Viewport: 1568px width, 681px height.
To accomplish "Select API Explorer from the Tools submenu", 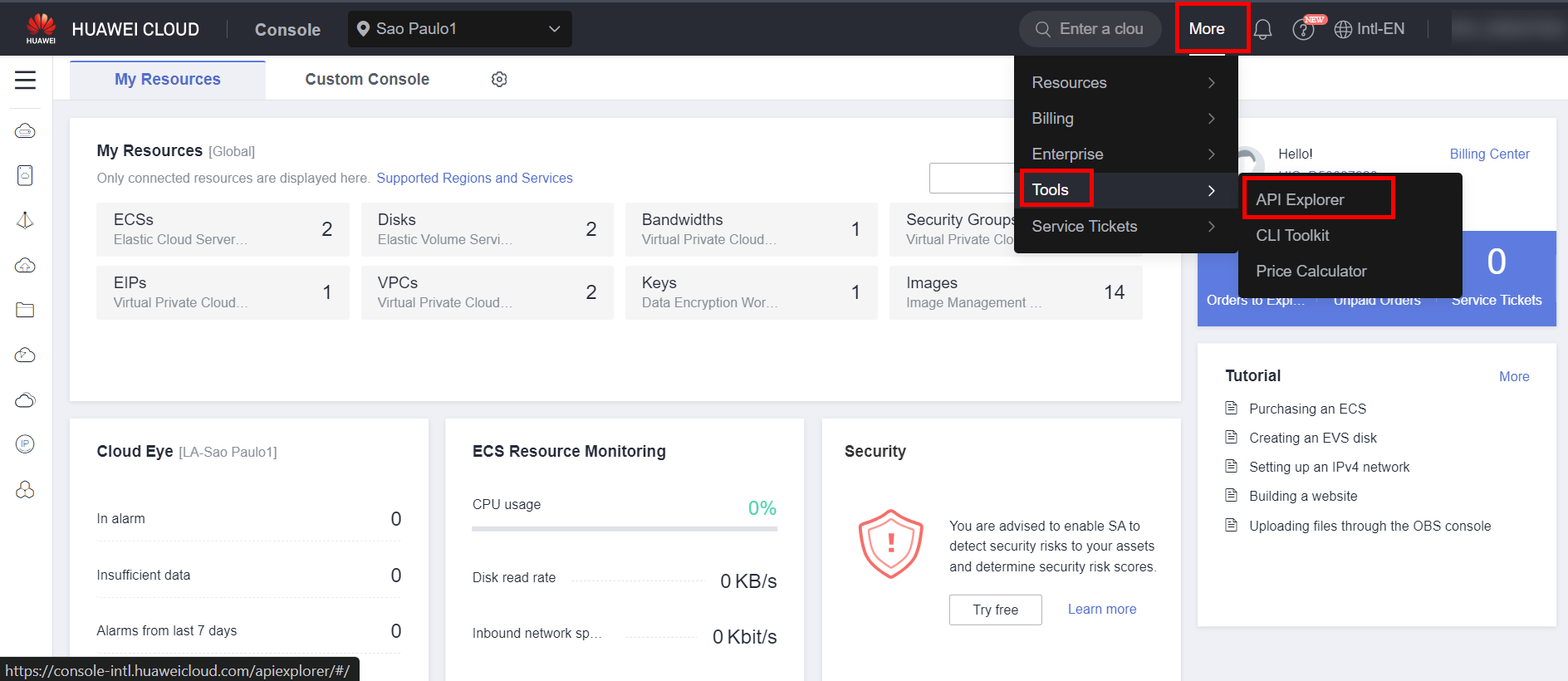I will coord(1300,200).
